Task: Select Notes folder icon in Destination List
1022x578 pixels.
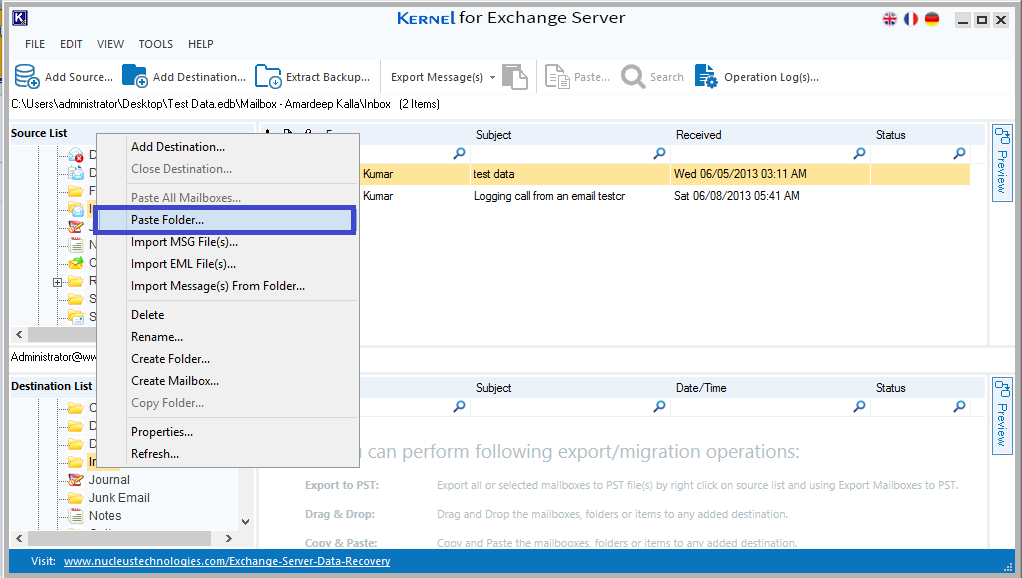Action: click(x=76, y=516)
